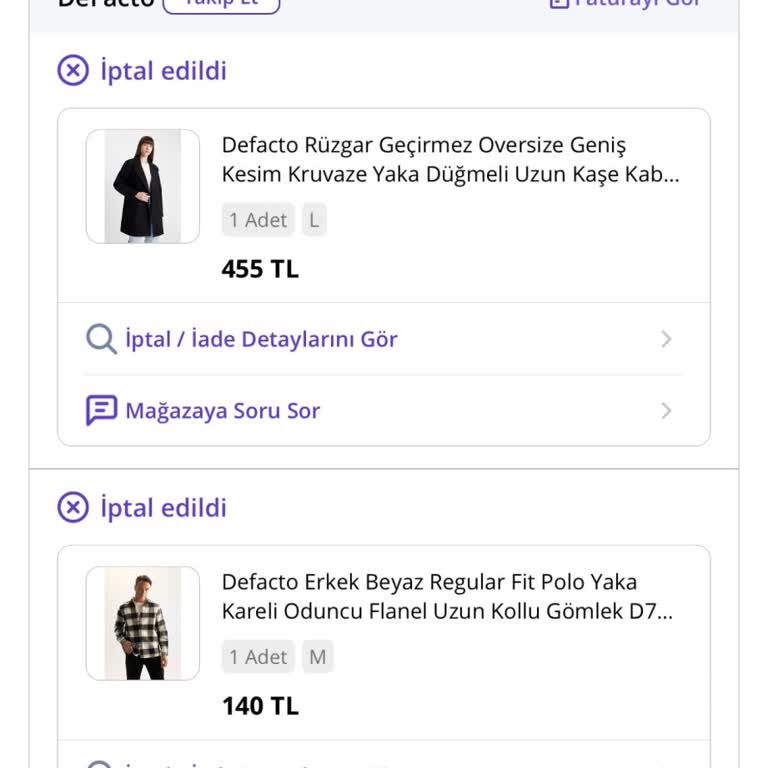768x768 pixels.
Task: Click the 455 TL price
Action: (260, 269)
